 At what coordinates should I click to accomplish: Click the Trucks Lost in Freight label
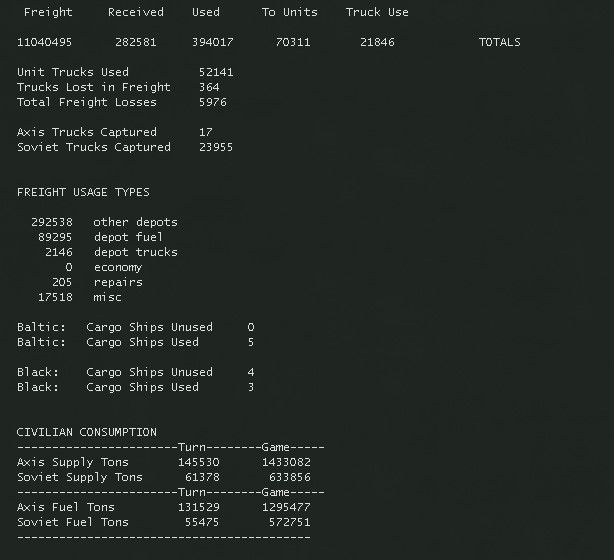coord(93,87)
